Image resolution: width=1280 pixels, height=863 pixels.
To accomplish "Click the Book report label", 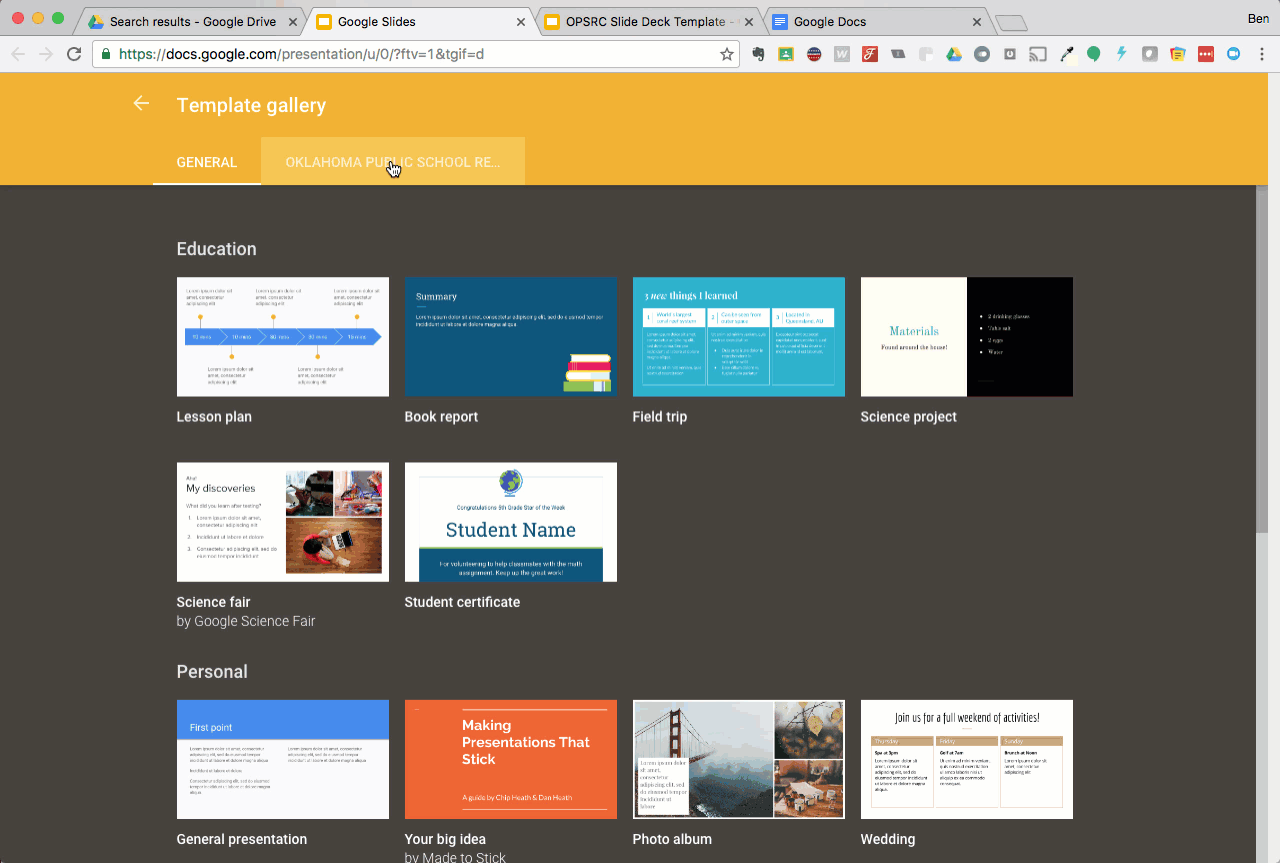I will (441, 417).
